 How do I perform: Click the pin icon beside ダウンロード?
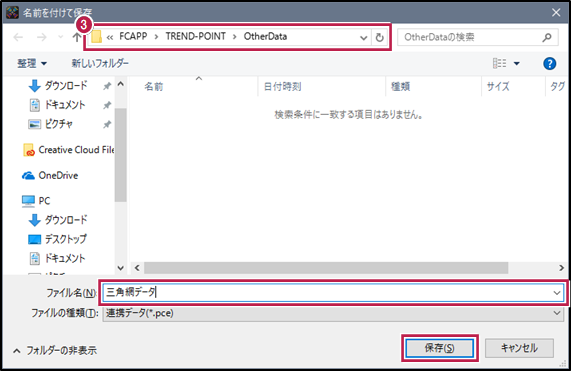(x=107, y=86)
